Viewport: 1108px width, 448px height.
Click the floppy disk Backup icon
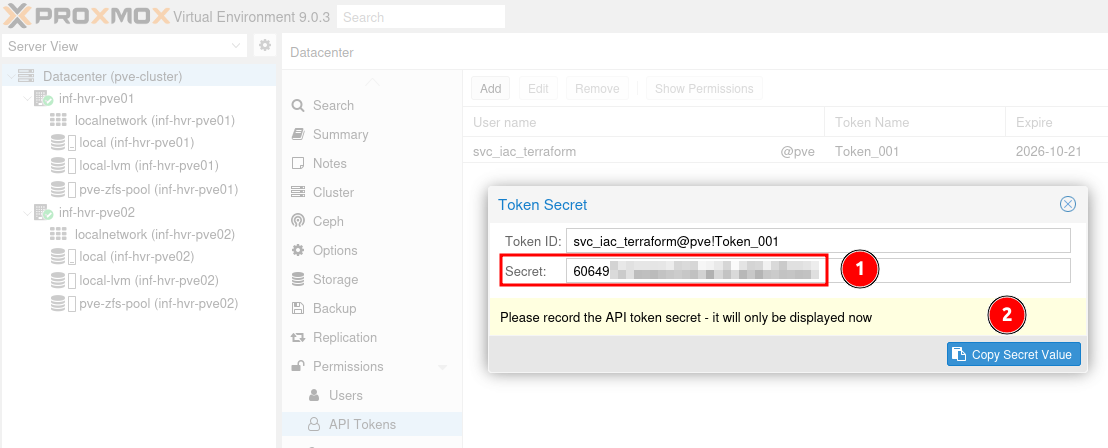coord(298,308)
